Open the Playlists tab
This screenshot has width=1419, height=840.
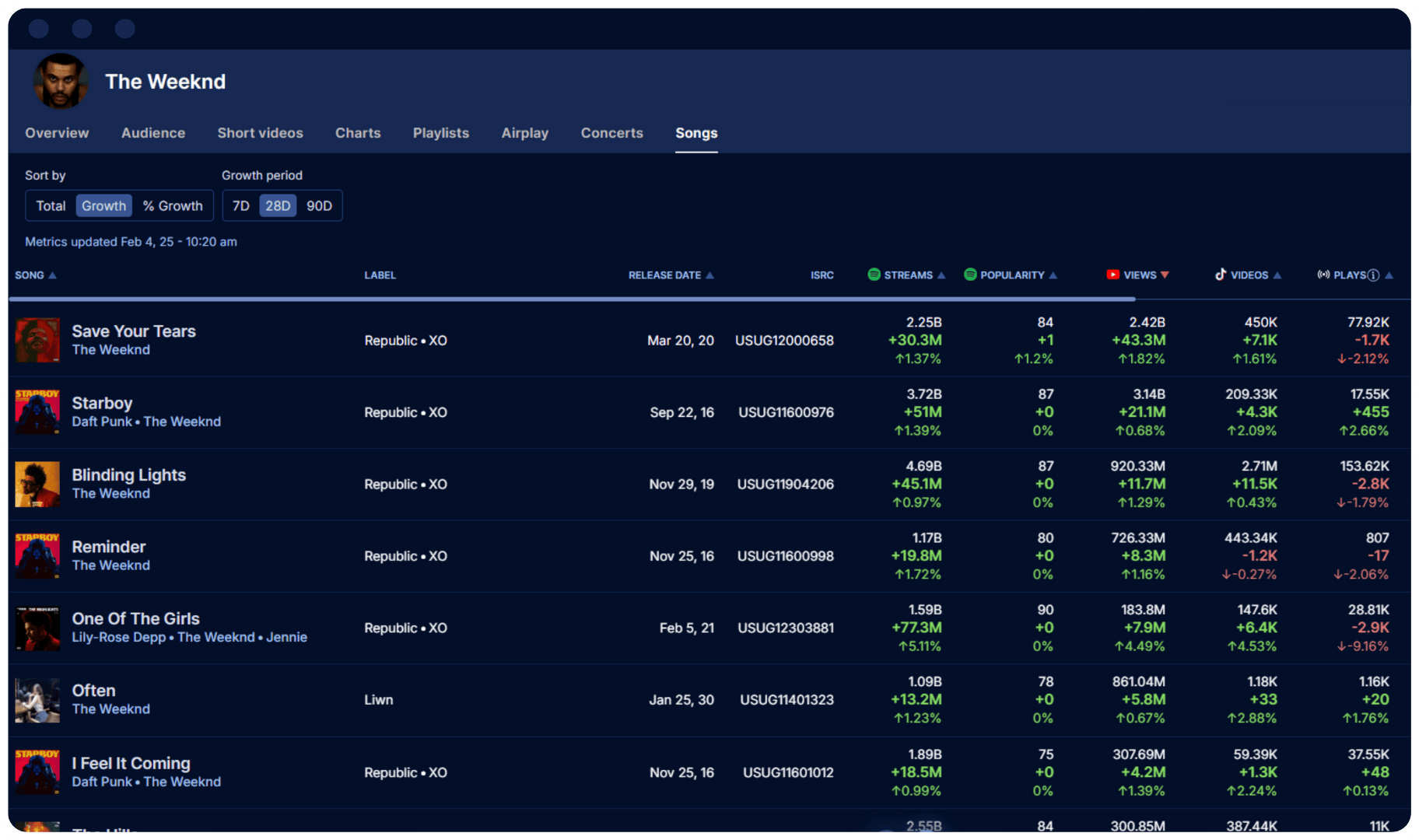(441, 133)
